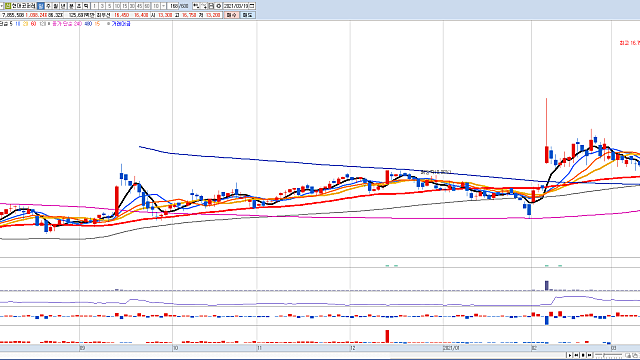Open the stock code dropdown at far left
The image size is (640, 360).
tap(2, 6)
